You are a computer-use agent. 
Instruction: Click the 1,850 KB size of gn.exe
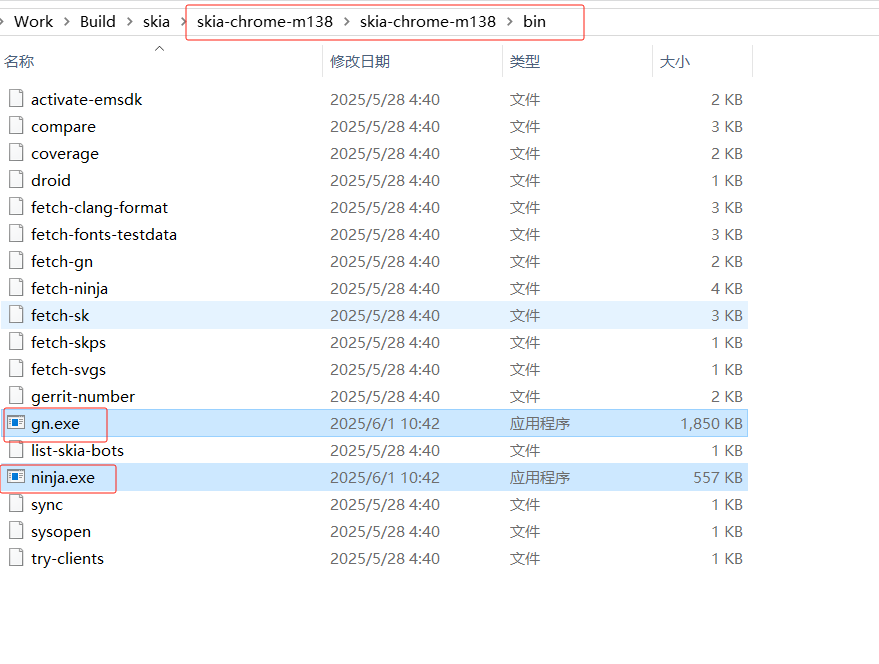click(711, 423)
